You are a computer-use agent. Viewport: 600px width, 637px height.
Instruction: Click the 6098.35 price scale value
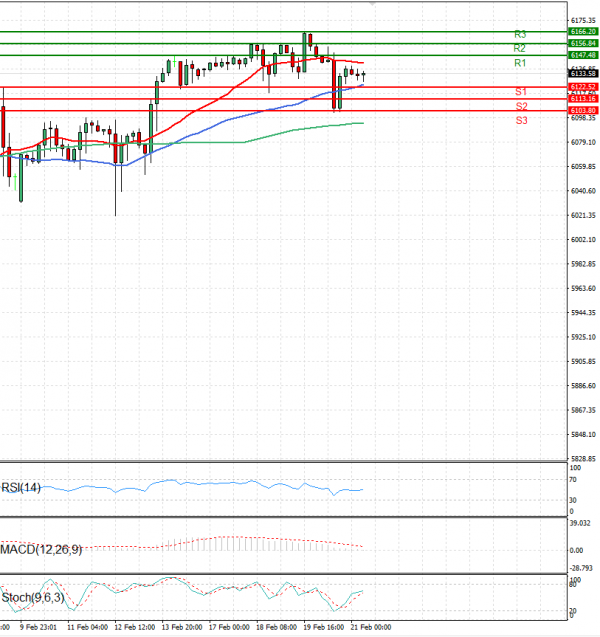(583, 118)
